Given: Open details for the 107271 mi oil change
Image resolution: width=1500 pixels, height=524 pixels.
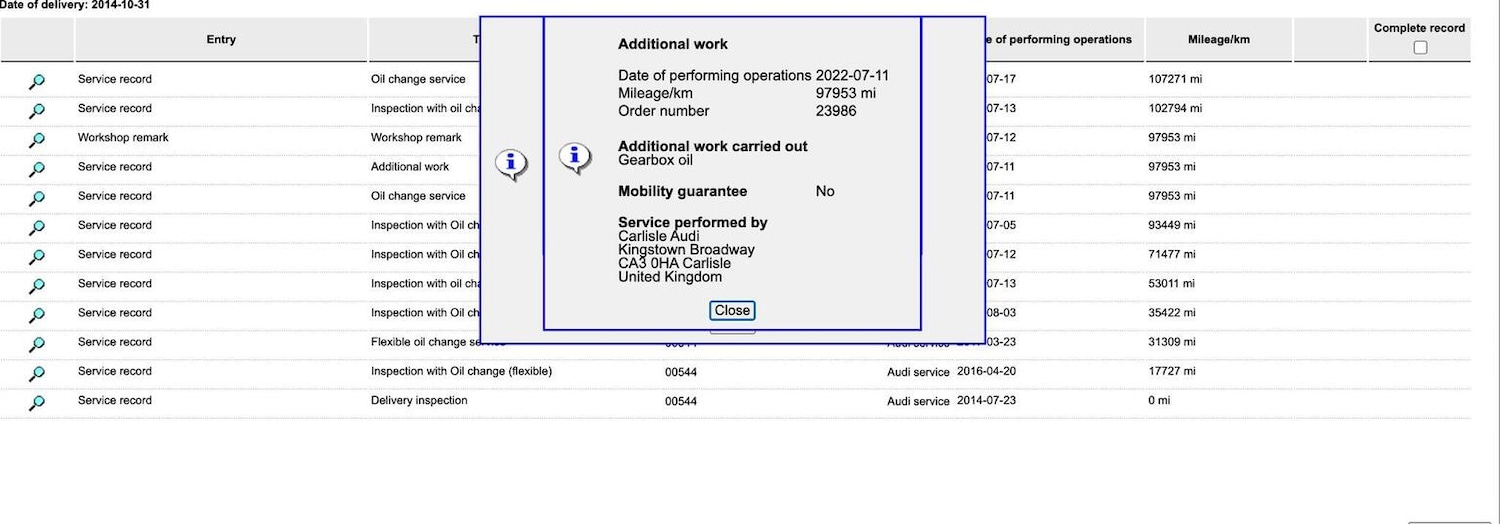Looking at the screenshot, I should tap(37, 81).
